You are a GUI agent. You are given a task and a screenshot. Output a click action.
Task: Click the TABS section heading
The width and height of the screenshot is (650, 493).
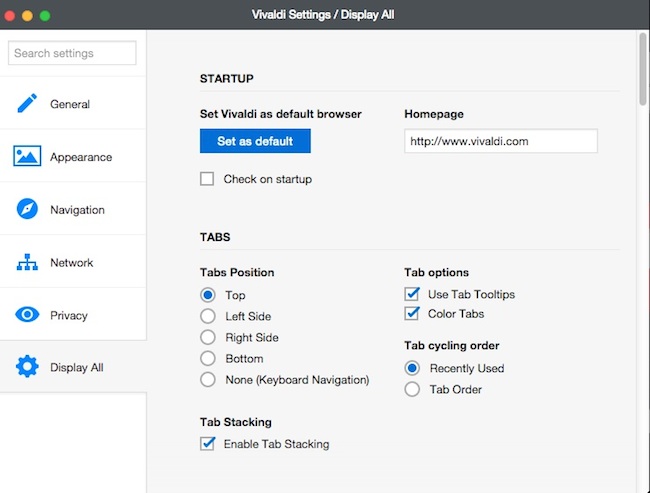[x=215, y=237]
